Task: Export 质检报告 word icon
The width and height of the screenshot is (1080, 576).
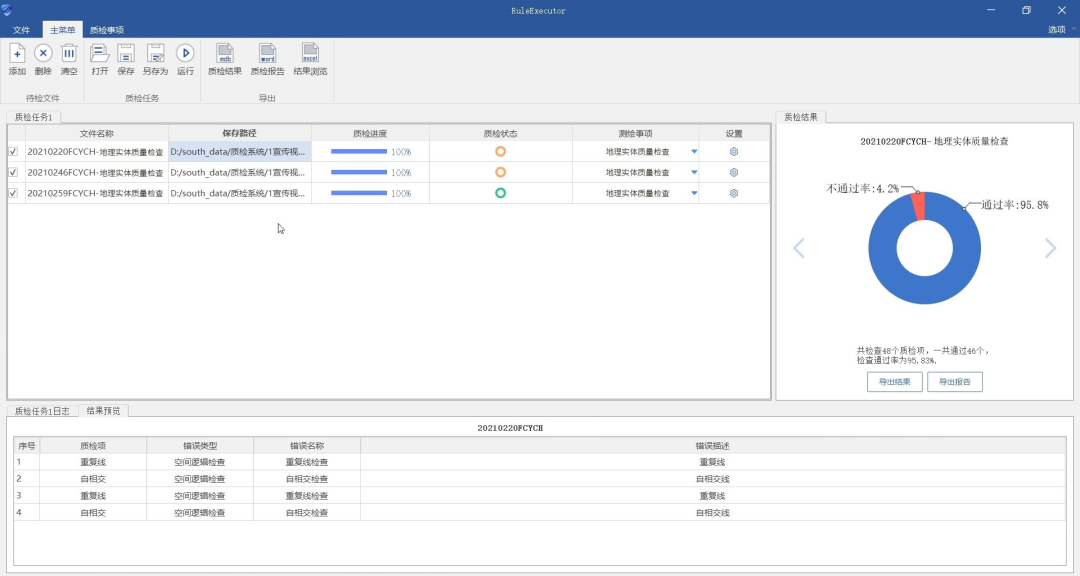Action: pos(267,54)
